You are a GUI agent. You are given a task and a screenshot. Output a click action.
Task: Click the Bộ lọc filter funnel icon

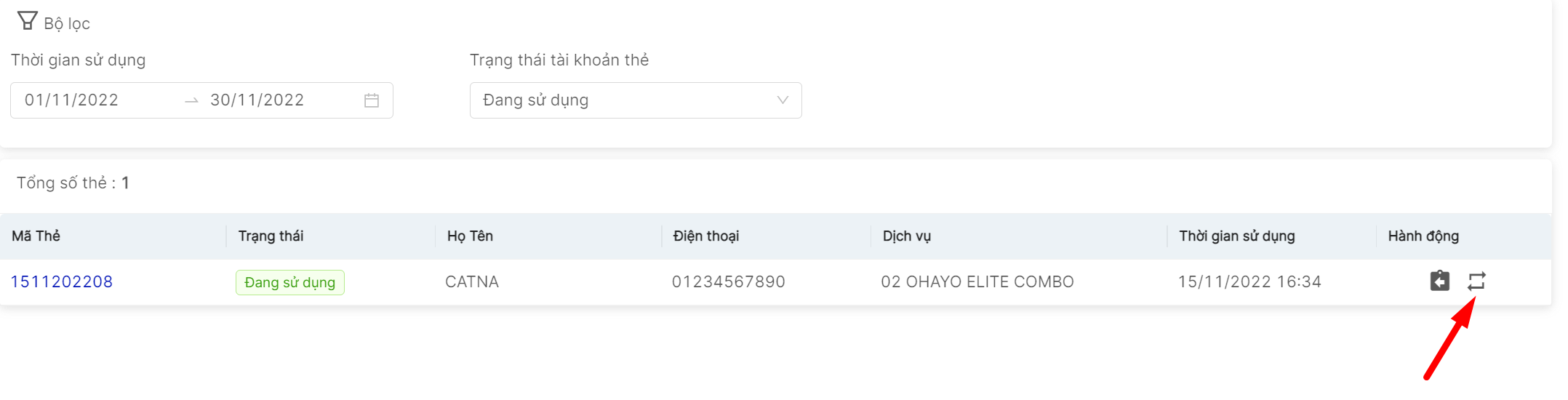pyautogui.click(x=28, y=21)
